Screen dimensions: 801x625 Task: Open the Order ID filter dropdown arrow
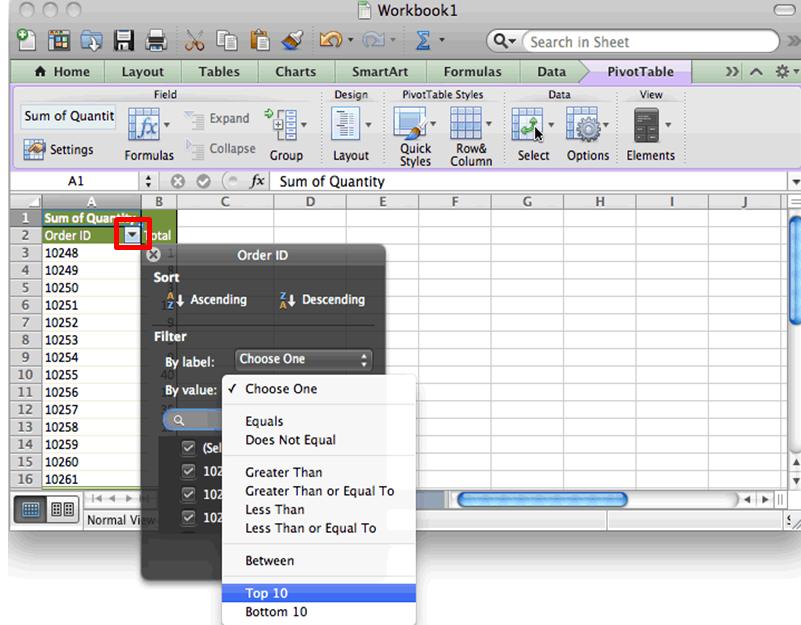pos(132,235)
